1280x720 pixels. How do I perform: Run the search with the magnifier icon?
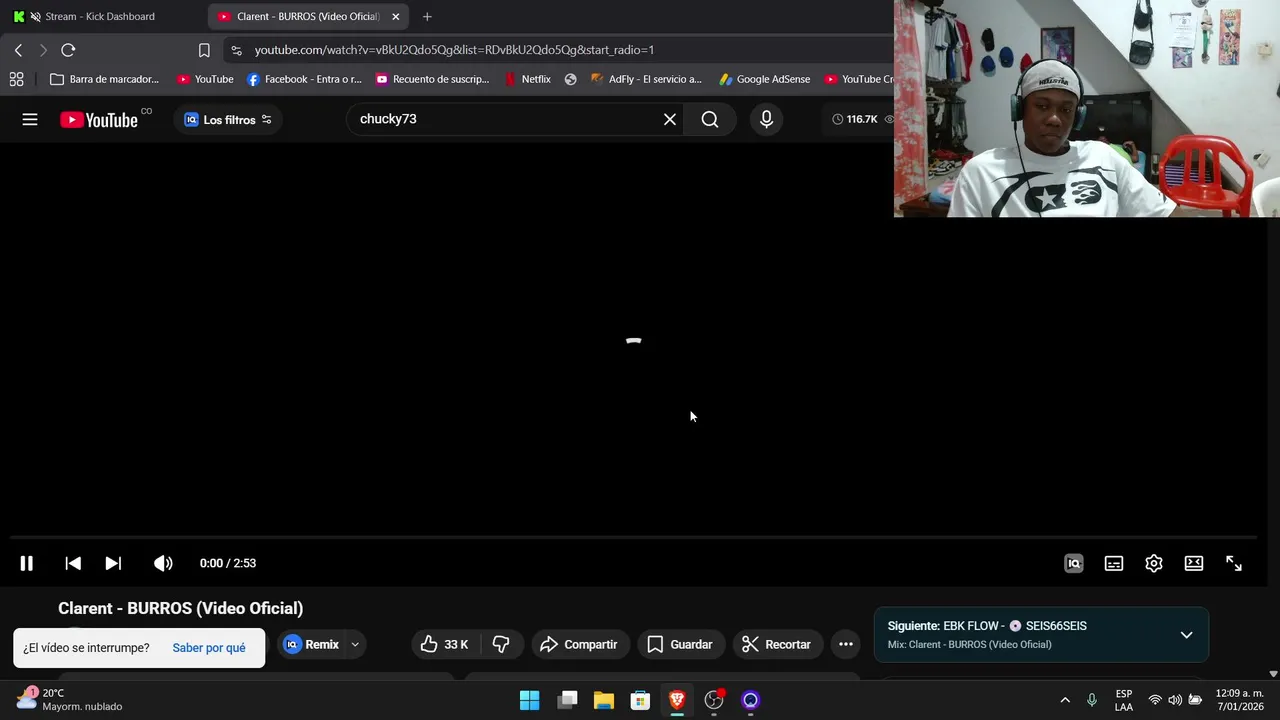(710, 119)
